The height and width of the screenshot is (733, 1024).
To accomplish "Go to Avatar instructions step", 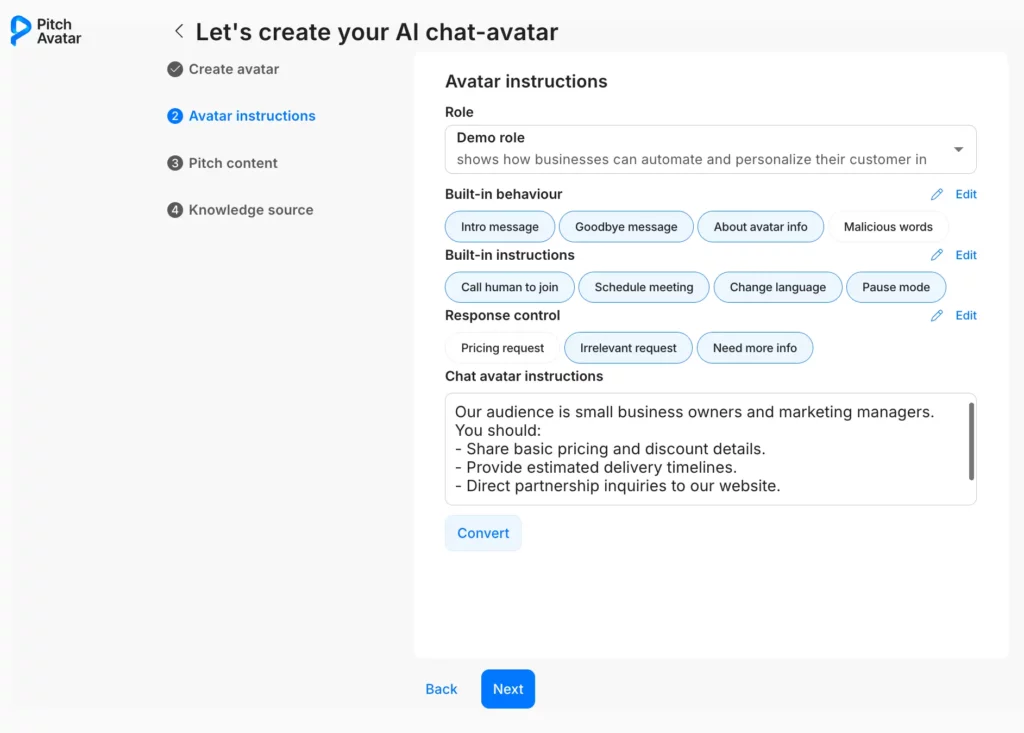I will click(252, 116).
